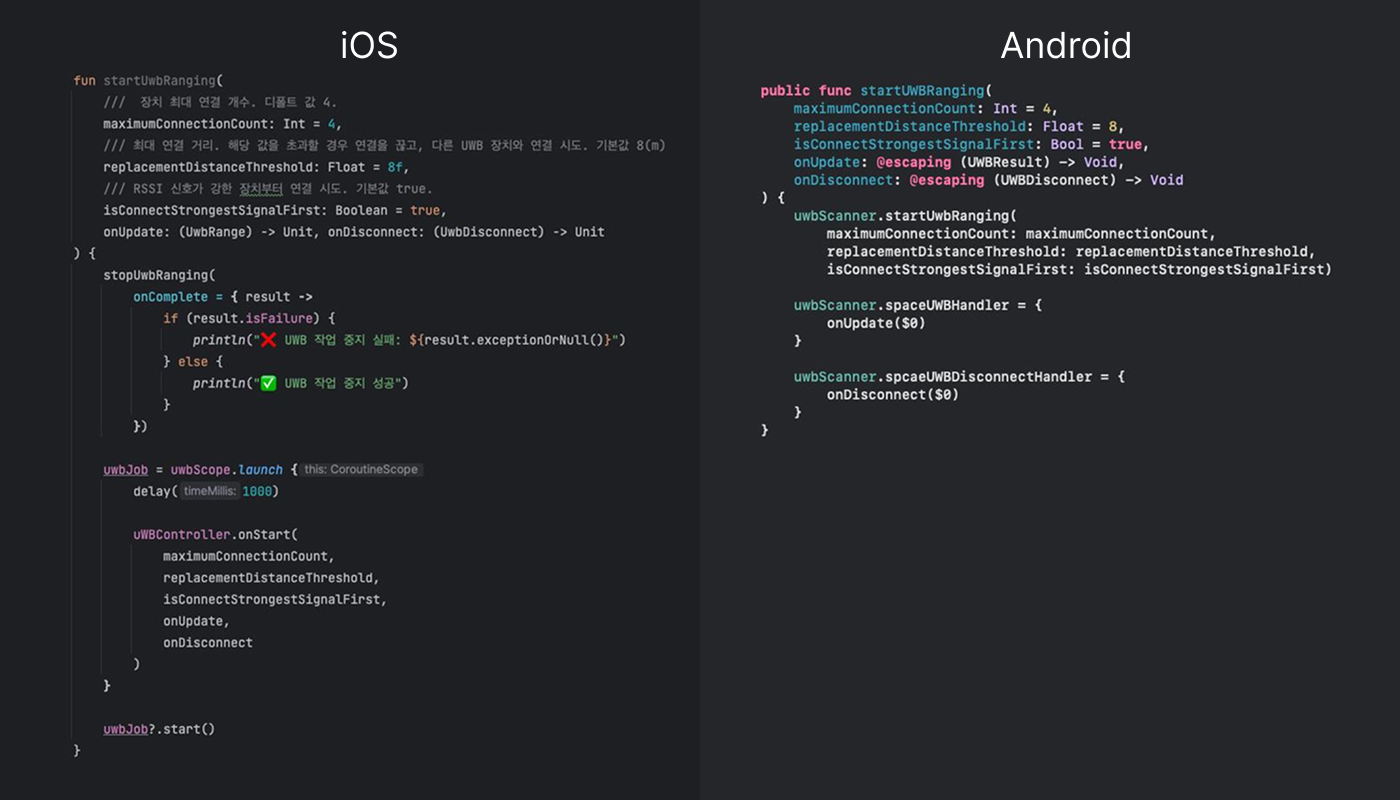Click the "onDisconnect" argument inside onStart
Screen dimensions: 1400x800
pos(208,643)
